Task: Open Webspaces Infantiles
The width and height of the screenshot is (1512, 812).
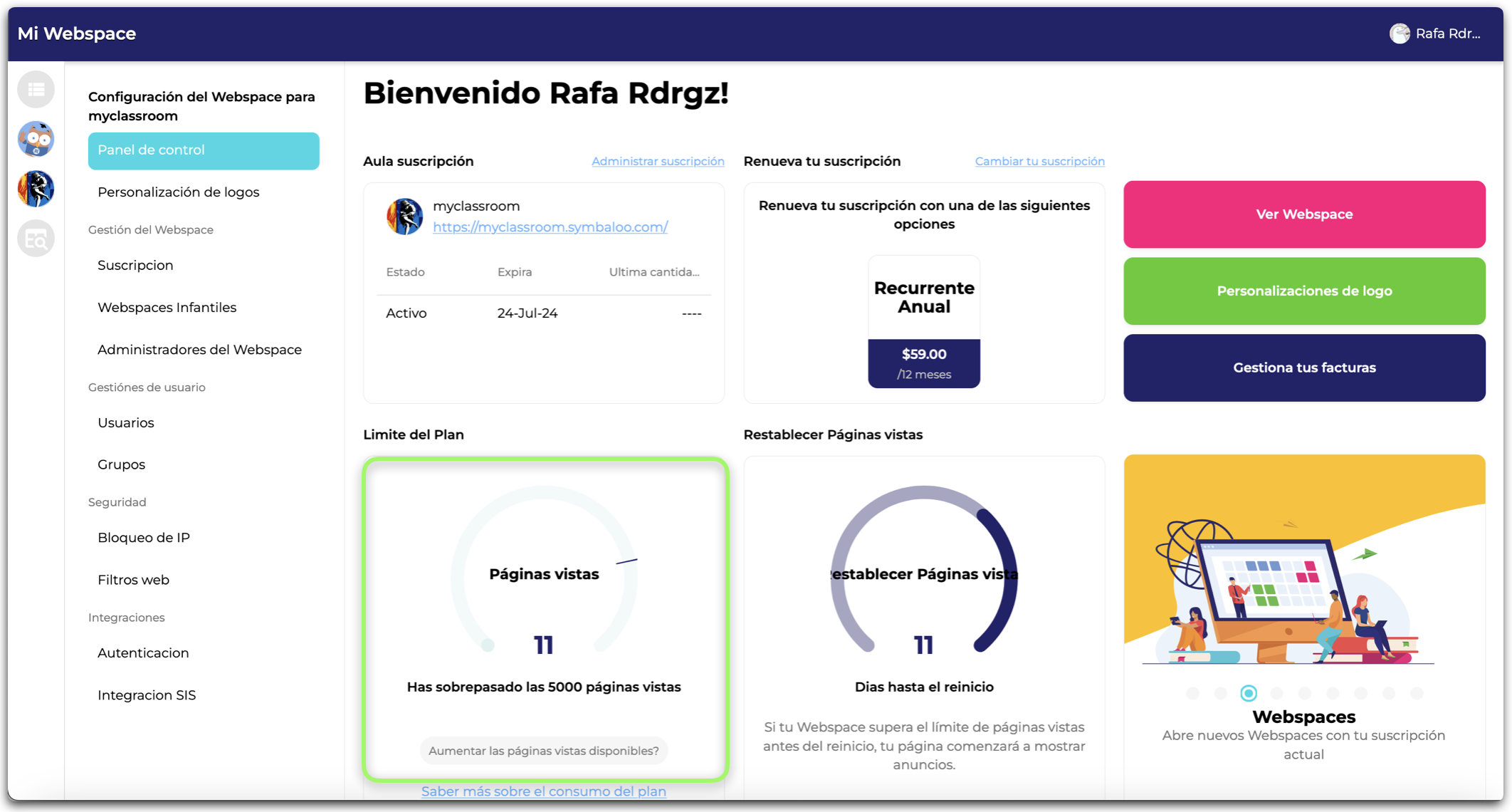Action: pyautogui.click(x=167, y=307)
